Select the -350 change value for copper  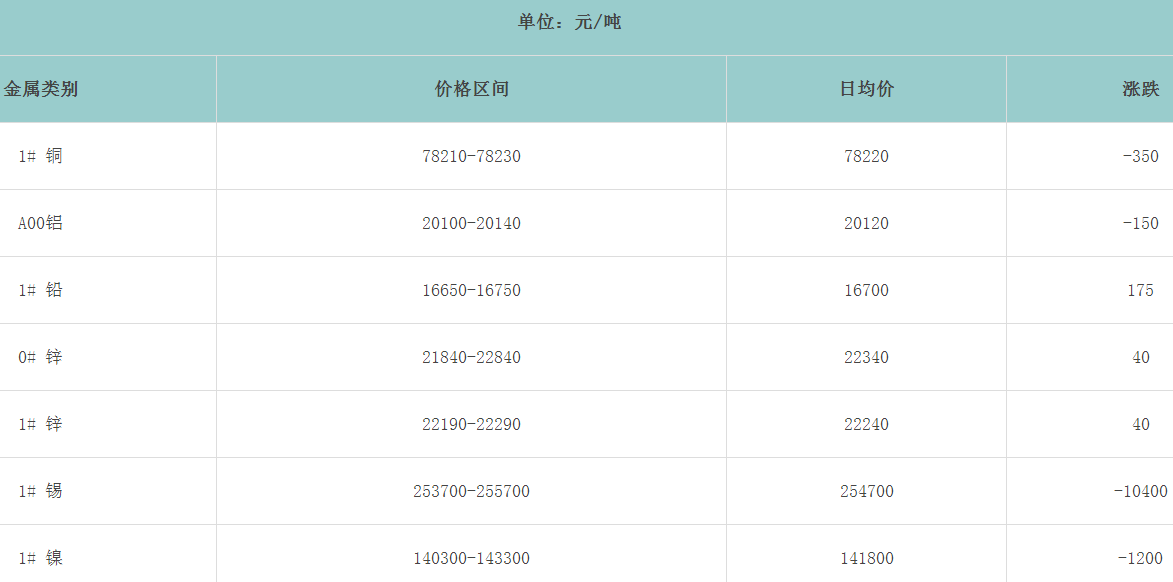(x=1140, y=156)
